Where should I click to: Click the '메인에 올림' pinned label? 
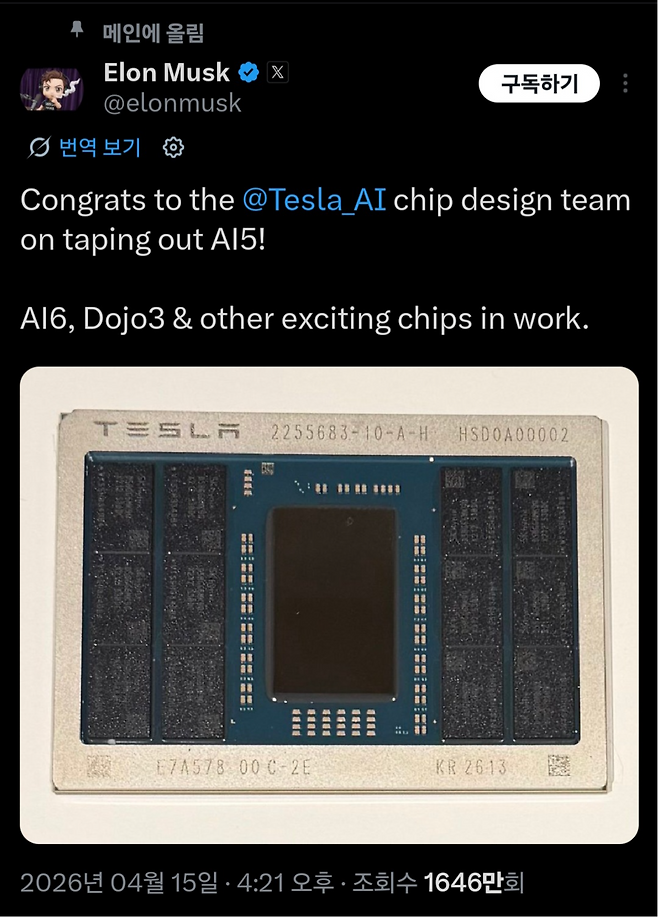153,33
